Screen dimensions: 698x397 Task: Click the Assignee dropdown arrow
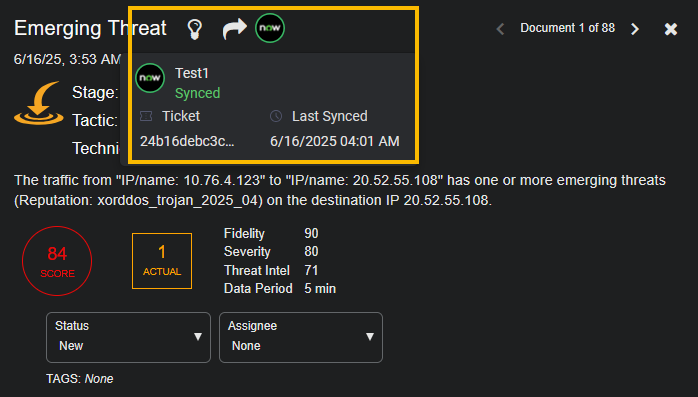(370, 337)
